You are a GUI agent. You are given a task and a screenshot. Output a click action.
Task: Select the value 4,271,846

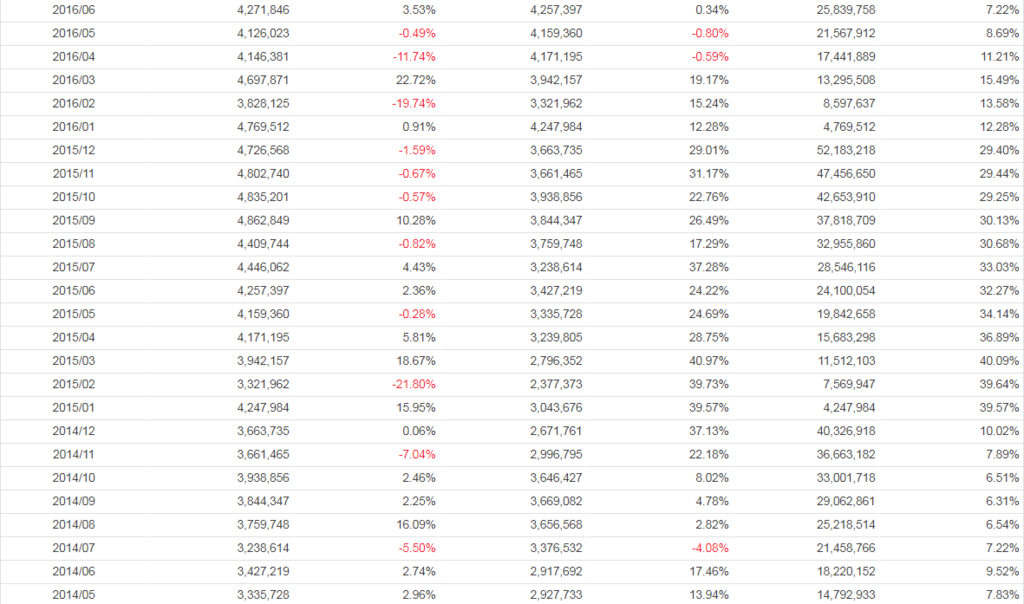pyautogui.click(x=263, y=9)
